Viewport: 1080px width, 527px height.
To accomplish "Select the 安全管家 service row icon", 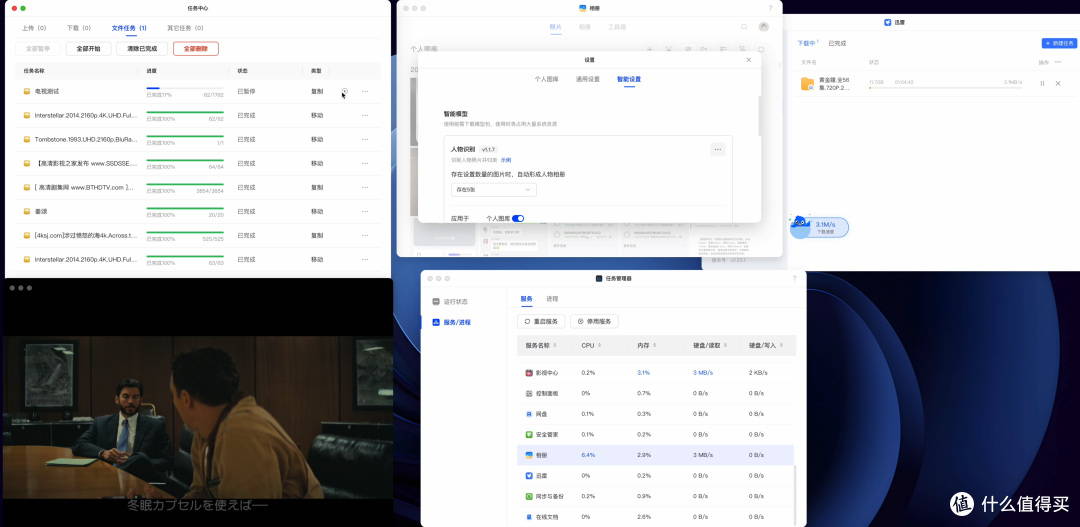I will click(x=529, y=435).
